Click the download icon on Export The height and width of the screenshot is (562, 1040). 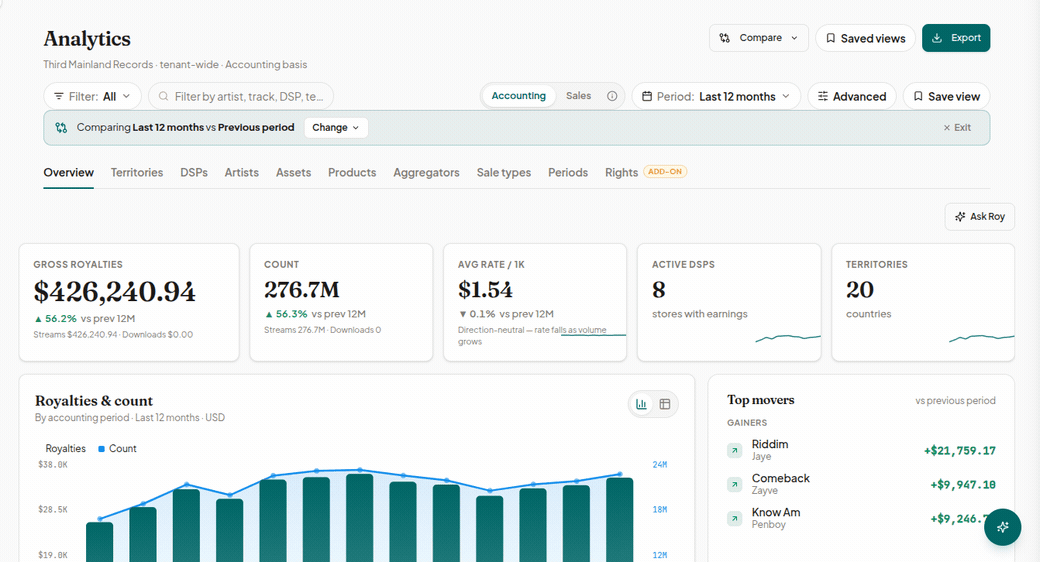click(937, 38)
